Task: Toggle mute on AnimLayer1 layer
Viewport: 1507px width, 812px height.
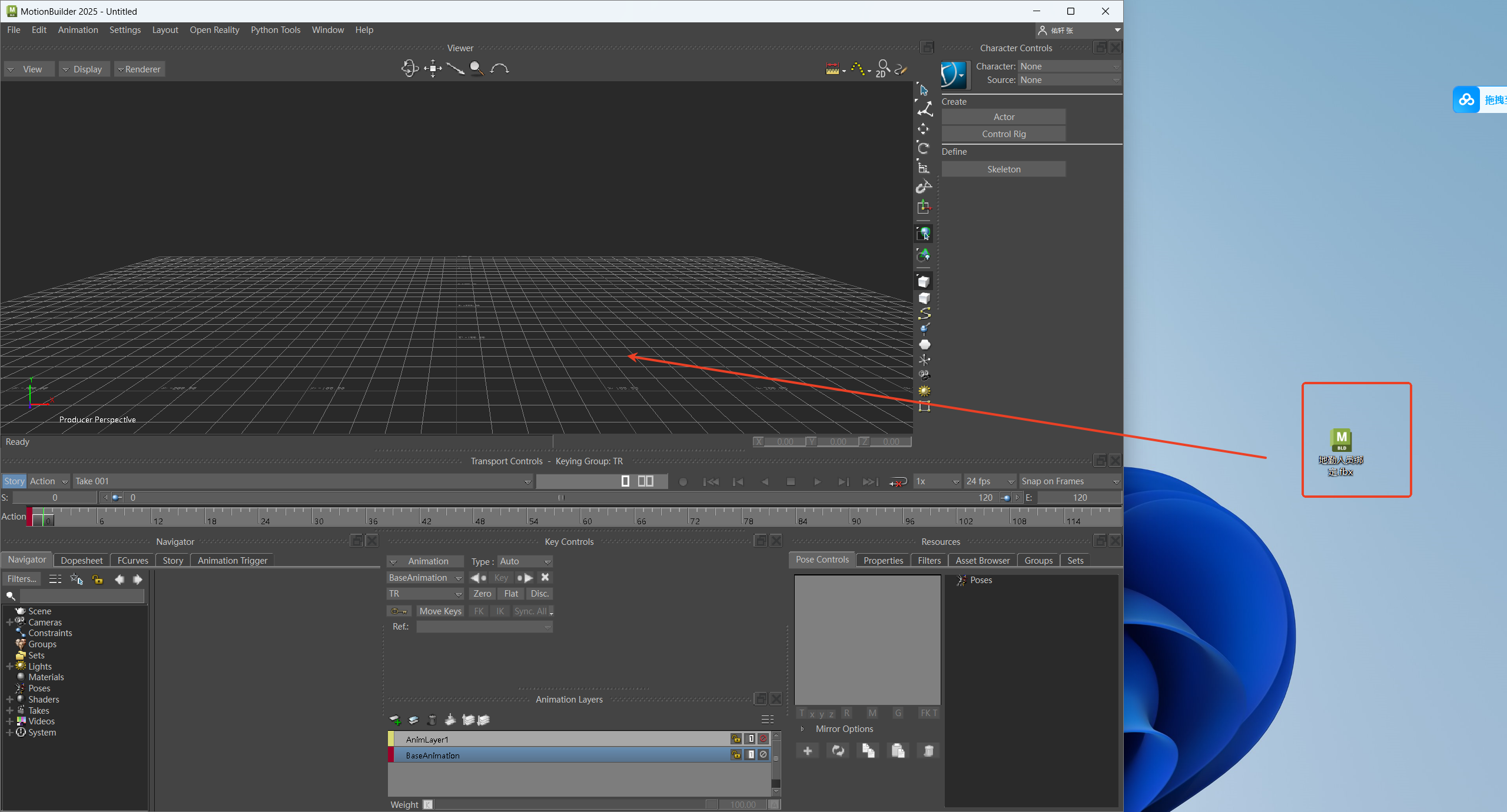Action: [764, 738]
